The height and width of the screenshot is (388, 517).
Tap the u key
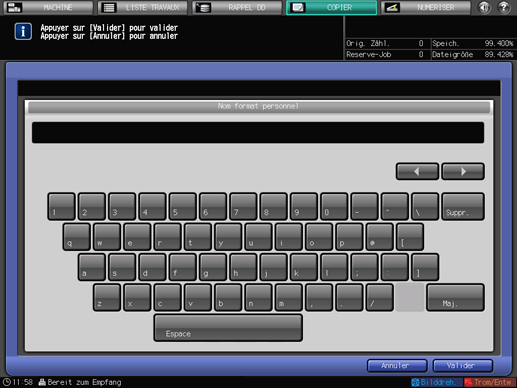tap(259, 237)
